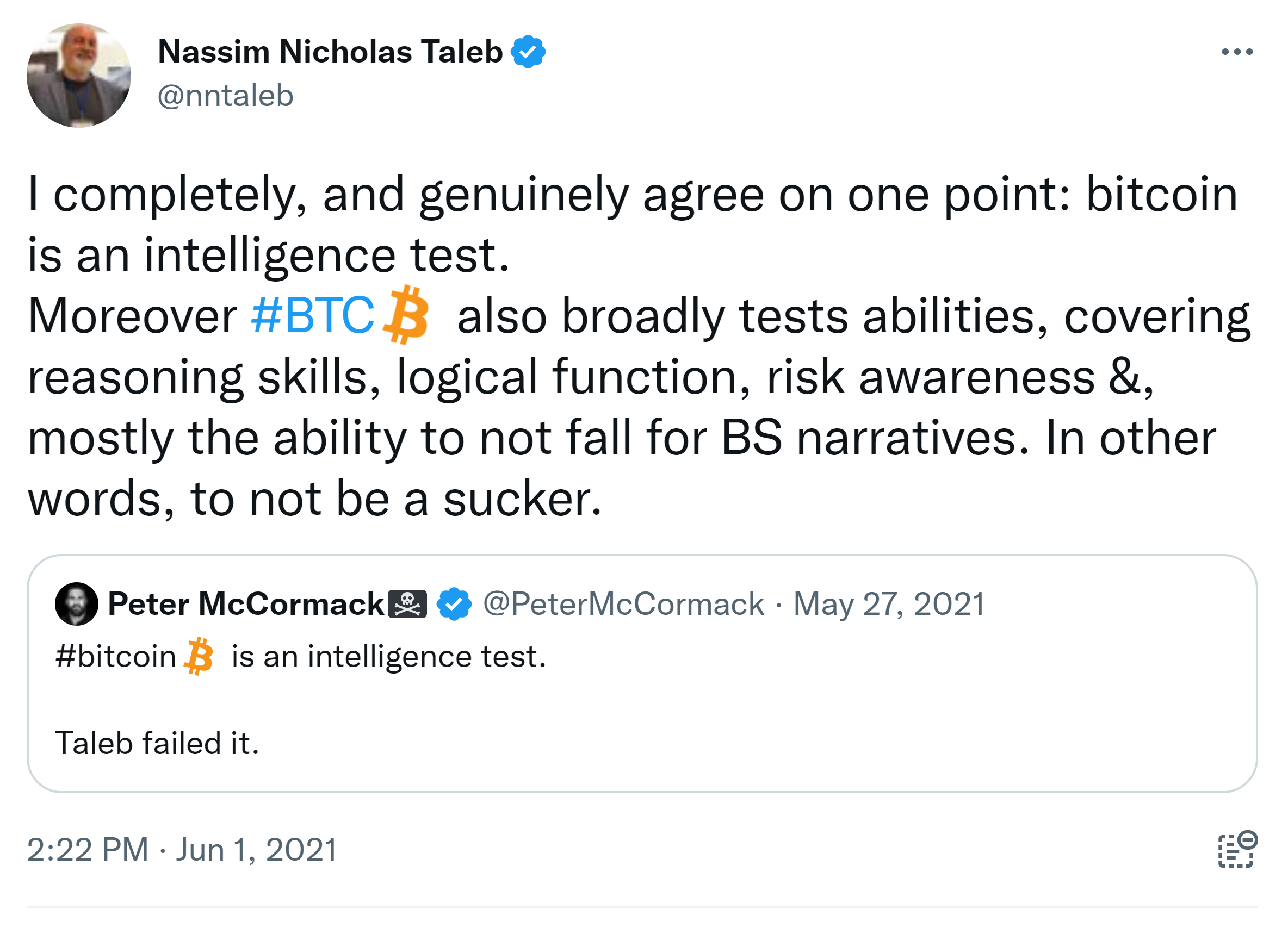Click the three-dot more options icon
The height and width of the screenshot is (928, 1288).
tap(1236, 52)
